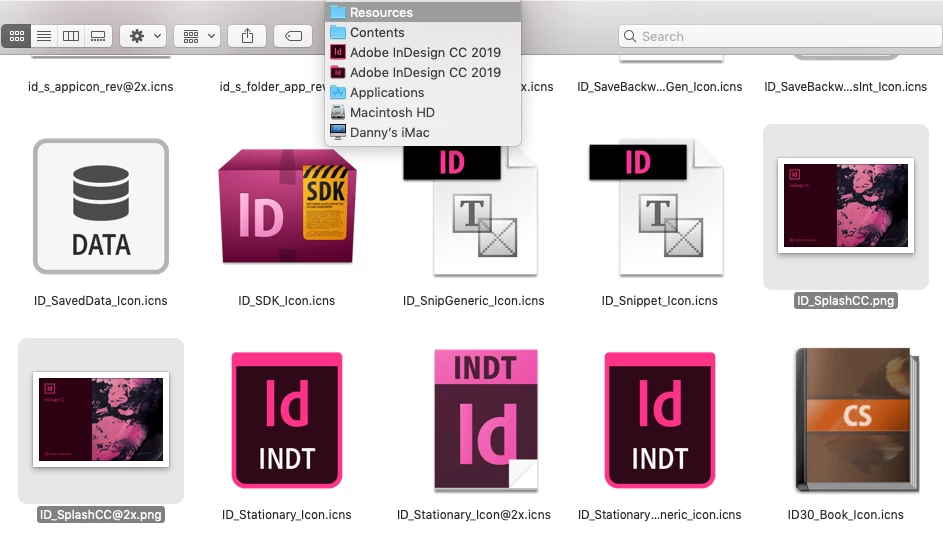Click file name ID_SDK_Icon.icns
The width and height of the screenshot is (943, 541).
tap(286, 301)
